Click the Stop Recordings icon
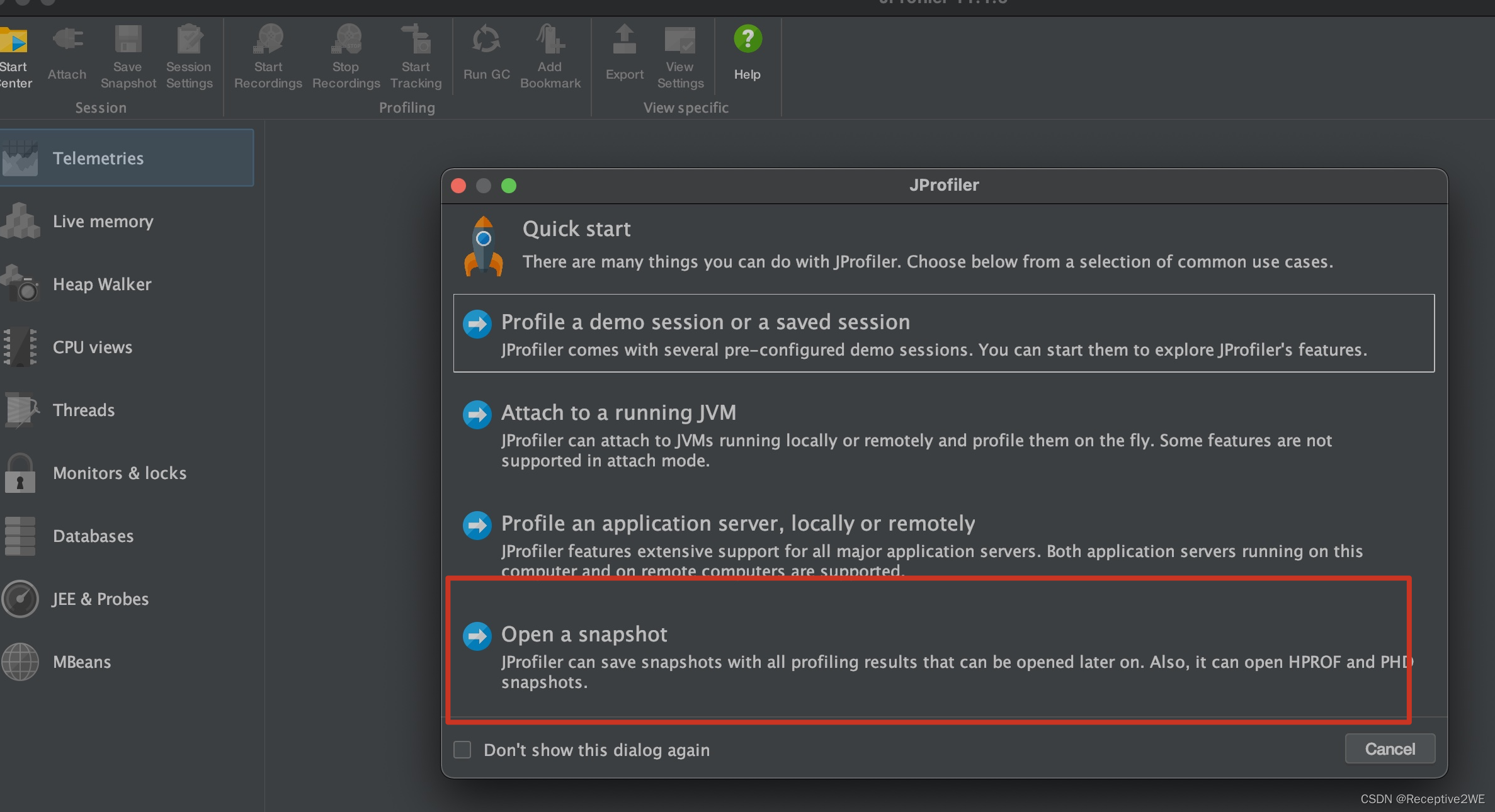The width and height of the screenshot is (1495, 812). [x=347, y=39]
